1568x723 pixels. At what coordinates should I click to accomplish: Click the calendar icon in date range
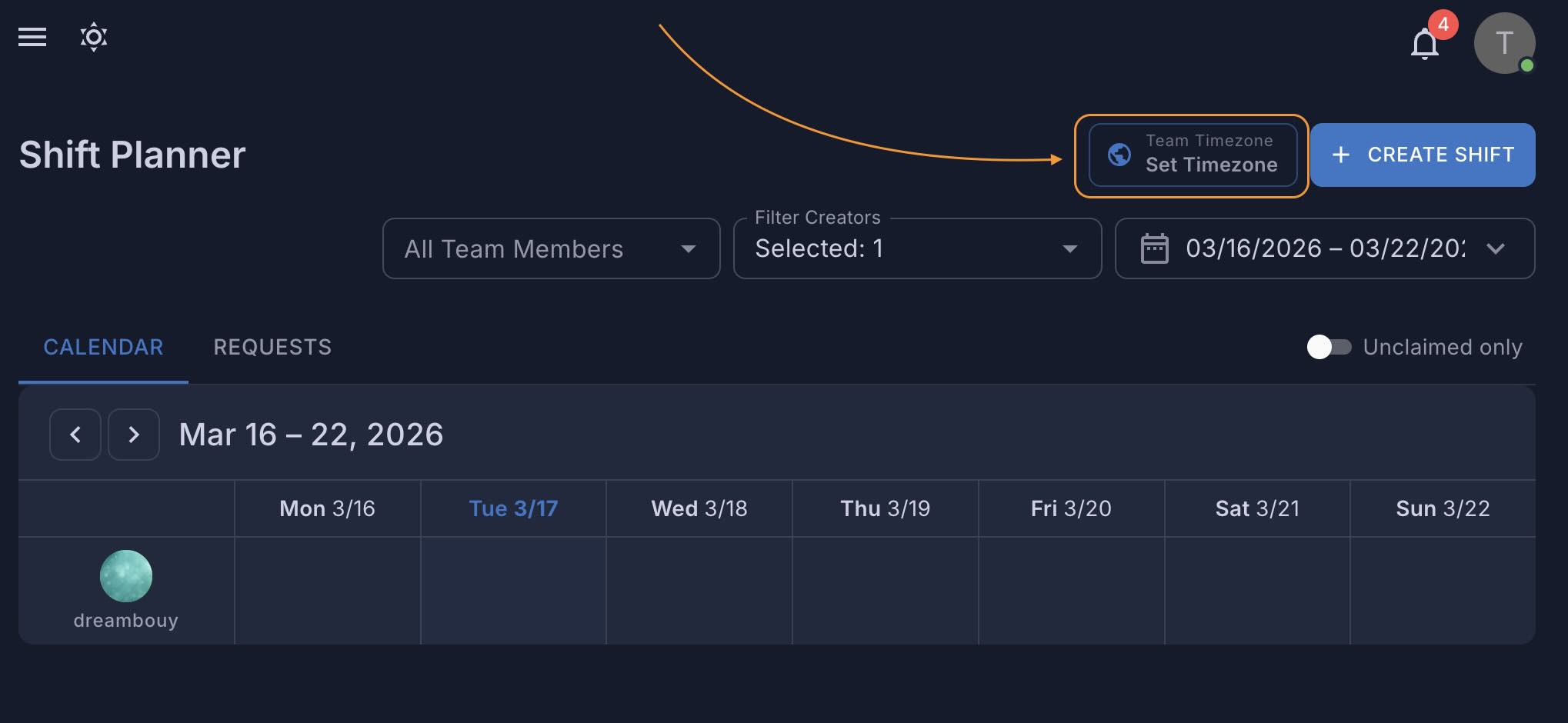point(1154,248)
